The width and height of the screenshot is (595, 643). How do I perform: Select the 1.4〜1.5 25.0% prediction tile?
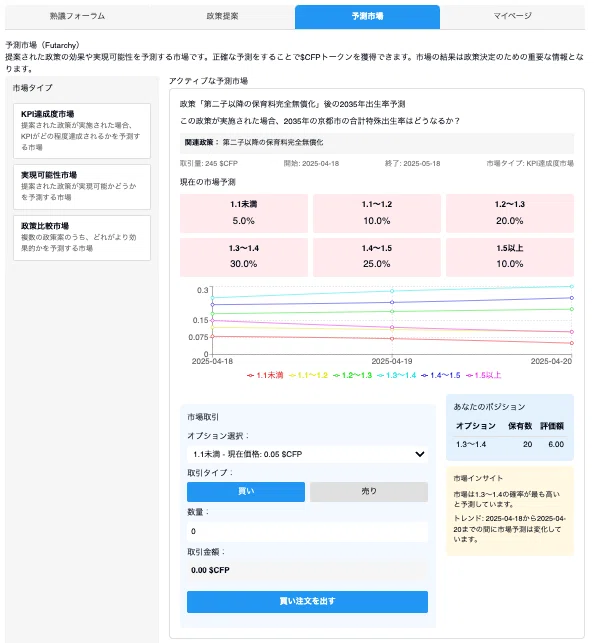pyautogui.click(x=377, y=257)
